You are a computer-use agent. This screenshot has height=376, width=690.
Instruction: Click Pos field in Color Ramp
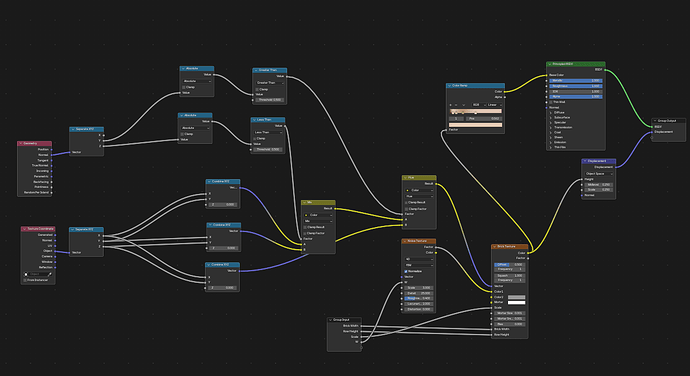(x=484, y=118)
